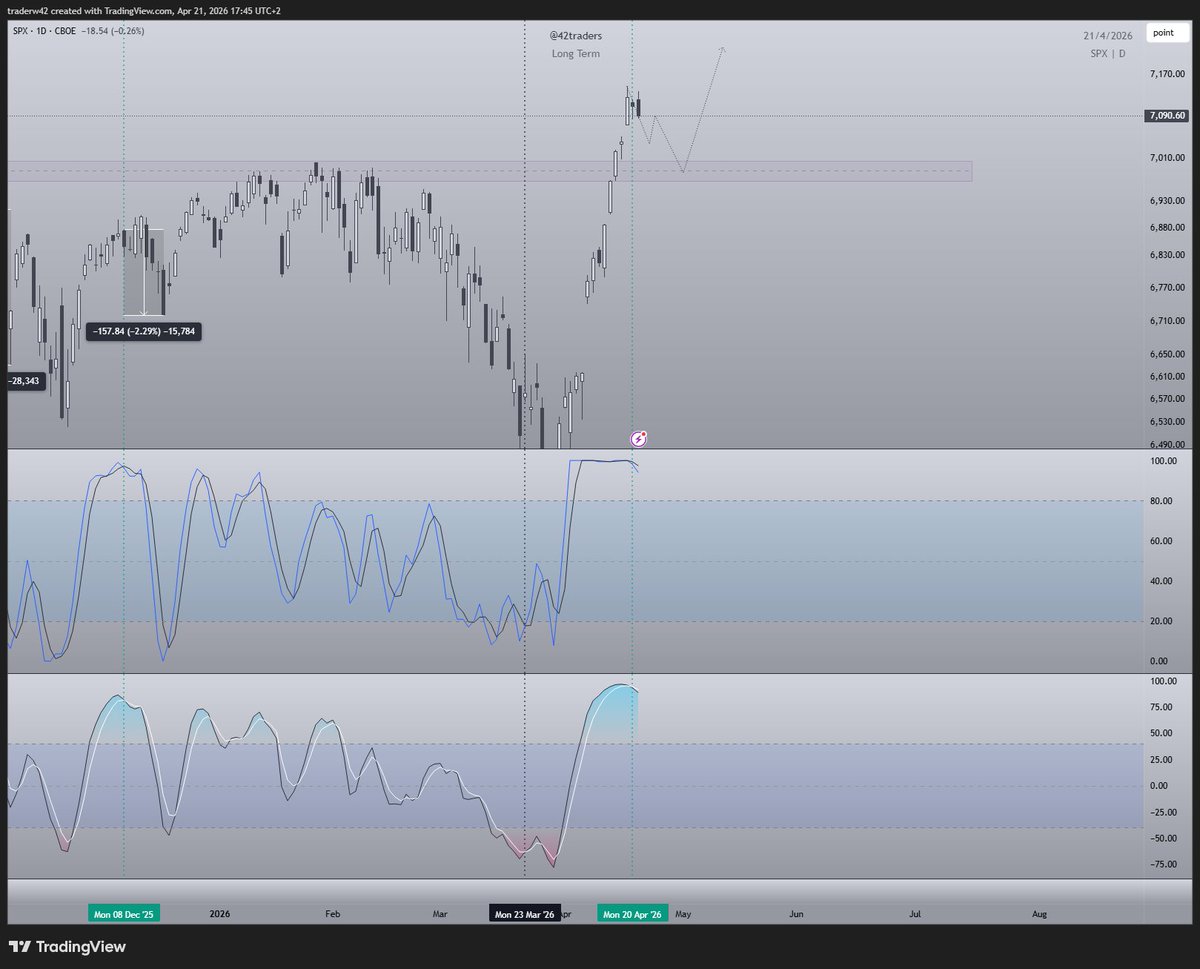1200x969 pixels.
Task: Click the '@42traders' watermark text
Action: 575,35
